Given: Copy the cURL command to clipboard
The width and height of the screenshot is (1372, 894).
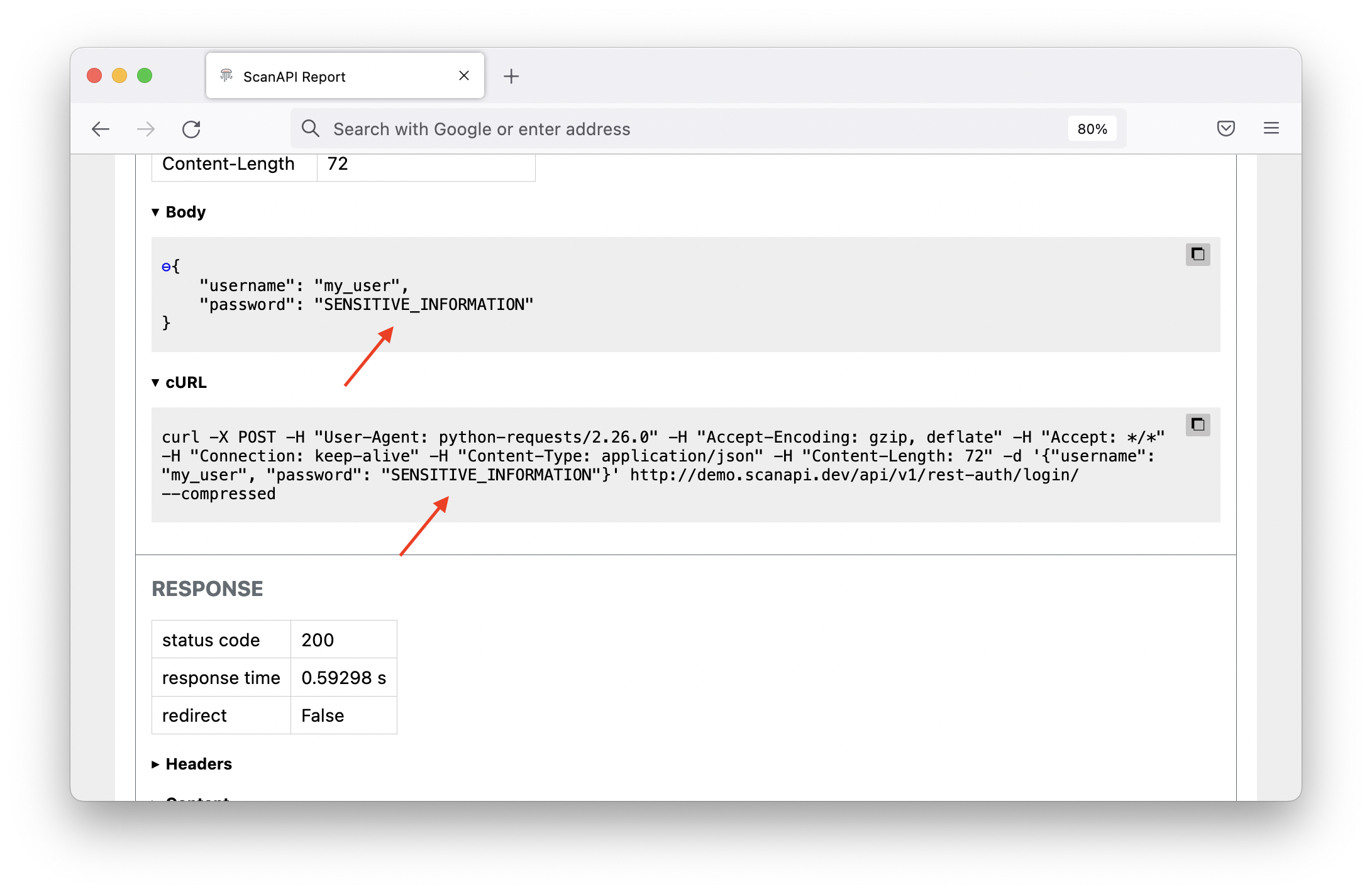Looking at the screenshot, I should pos(1198,425).
